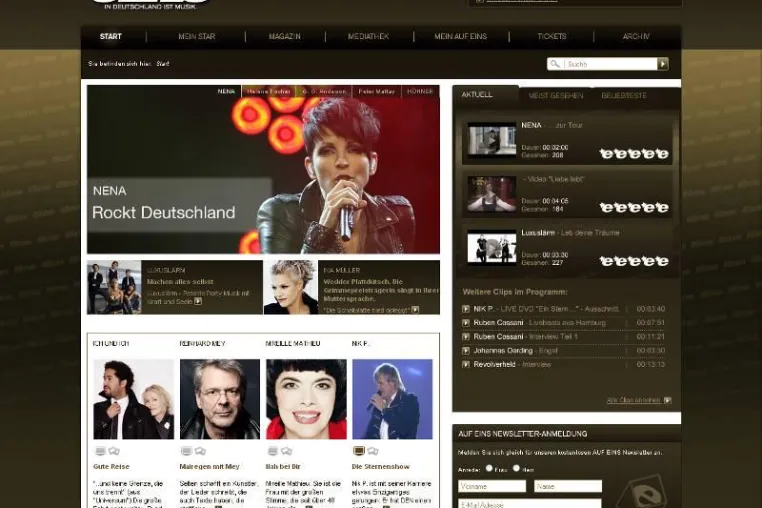Click the TV icon under Ich und Ich
762x508 pixels.
pyautogui.click(x=100, y=451)
